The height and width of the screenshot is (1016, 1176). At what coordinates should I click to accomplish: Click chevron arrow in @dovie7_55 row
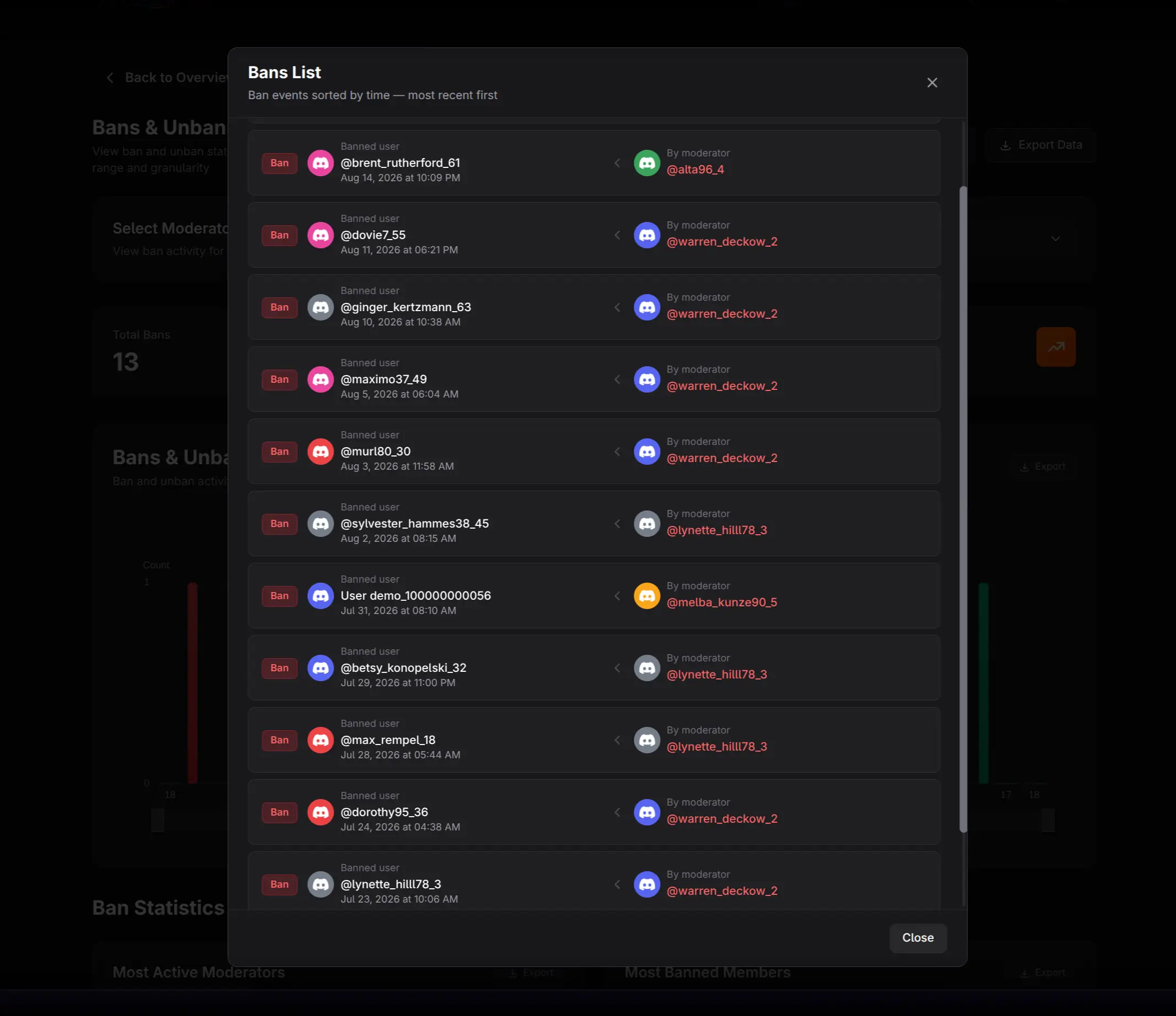(x=617, y=235)
